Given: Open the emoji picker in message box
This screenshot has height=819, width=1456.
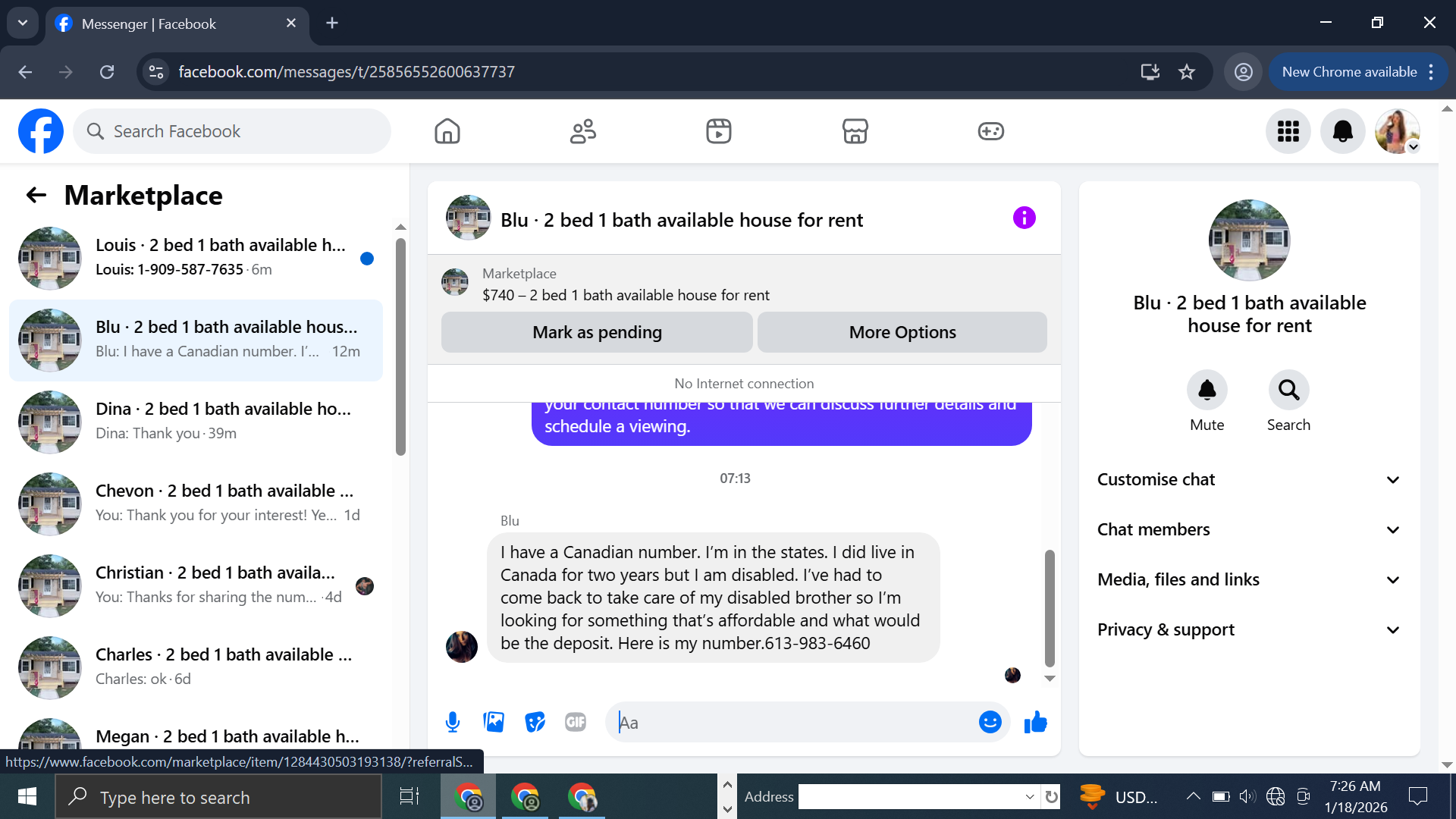Looking at the screenshot, I should [x=990, y=722].
